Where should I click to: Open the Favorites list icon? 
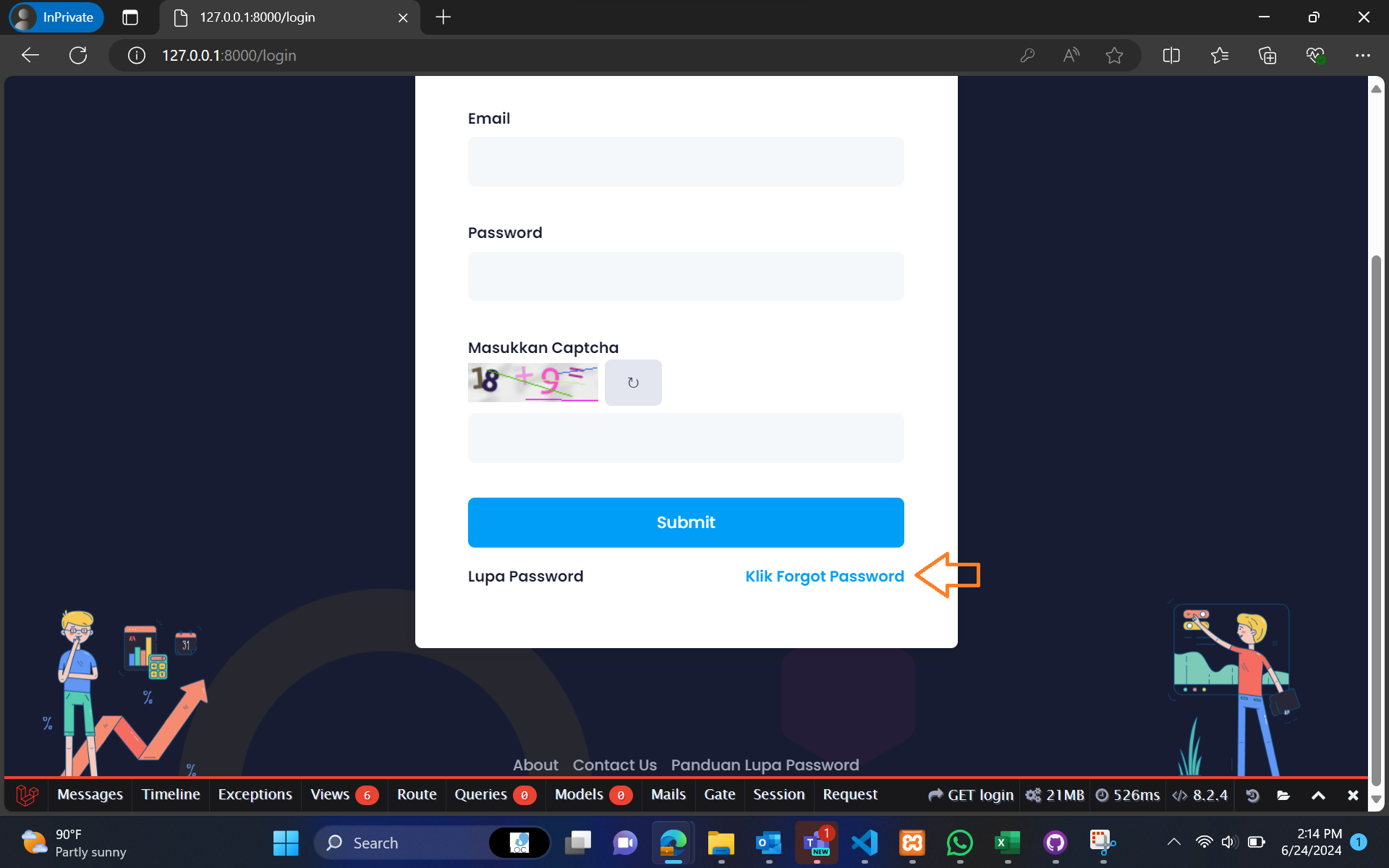tap(1220, 56)
